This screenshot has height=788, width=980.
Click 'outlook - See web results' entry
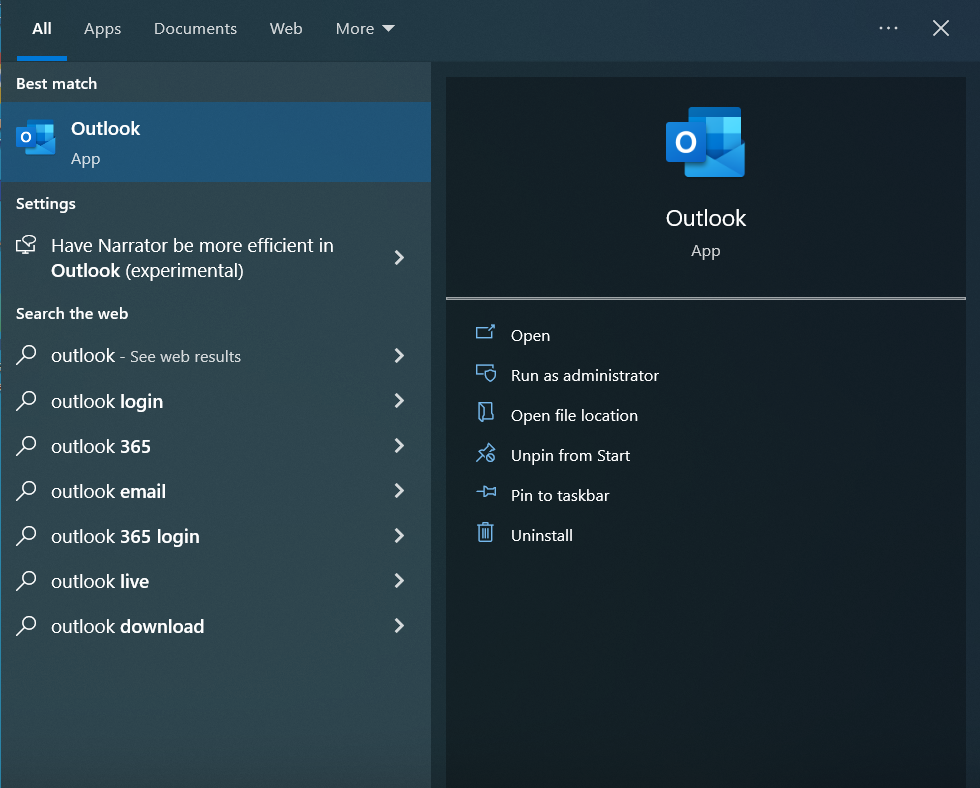216,356
